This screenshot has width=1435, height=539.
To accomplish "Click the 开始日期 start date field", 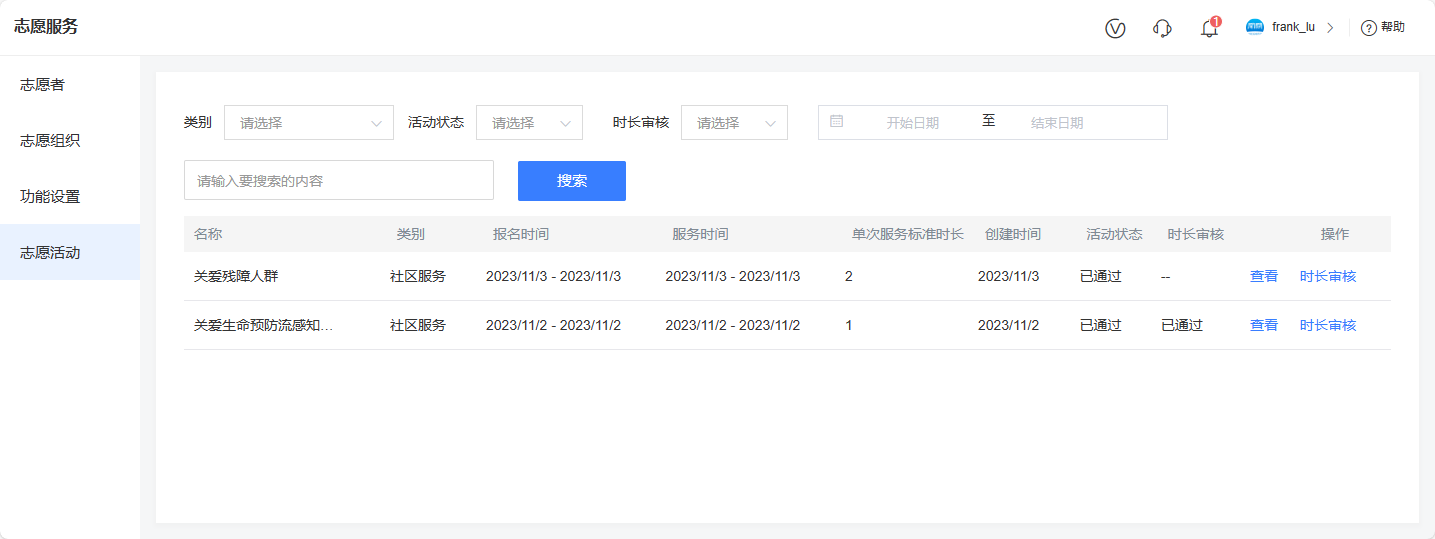I will click(912, 123).
